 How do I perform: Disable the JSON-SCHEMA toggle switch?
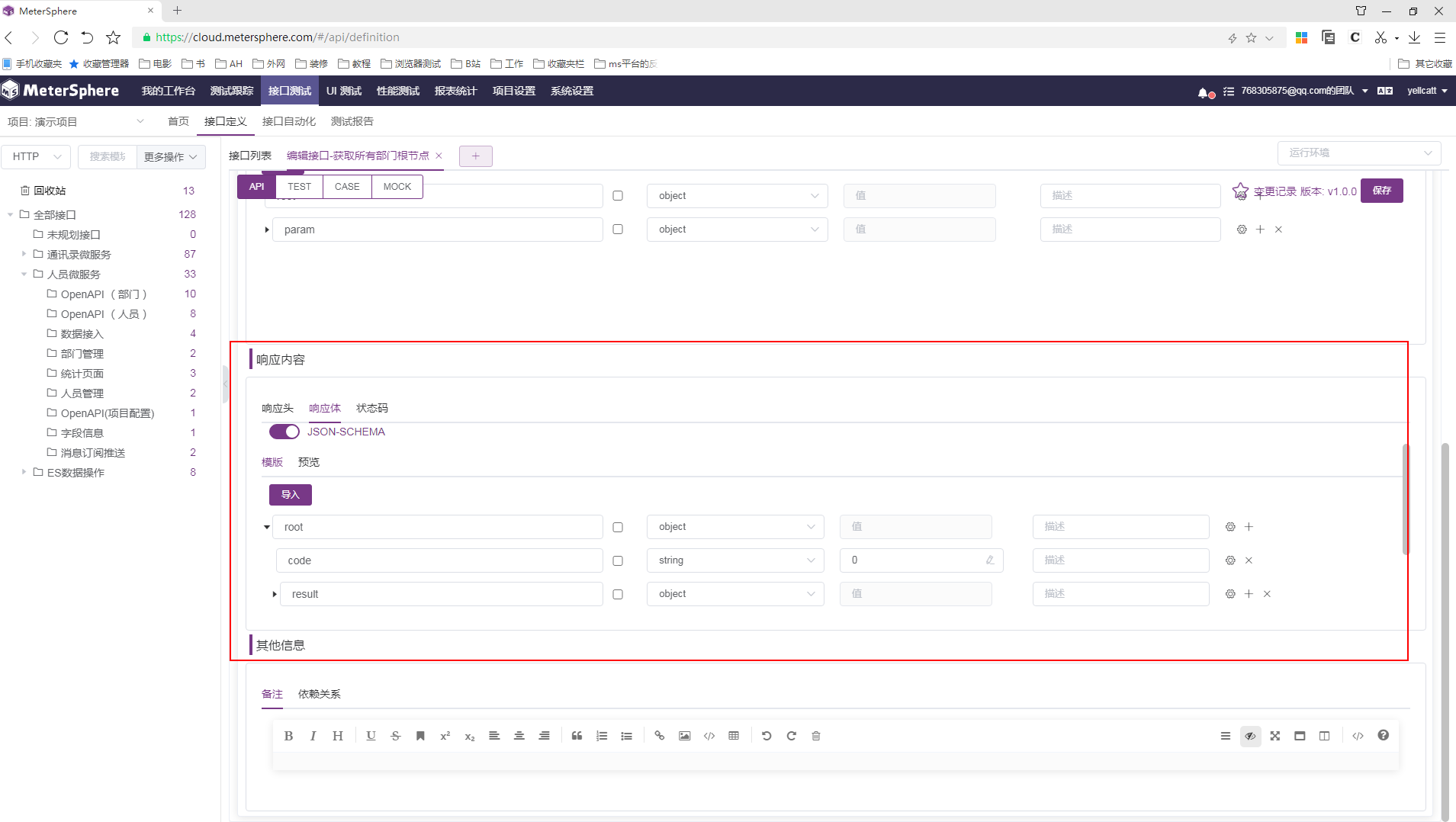[x=283, y=431]
